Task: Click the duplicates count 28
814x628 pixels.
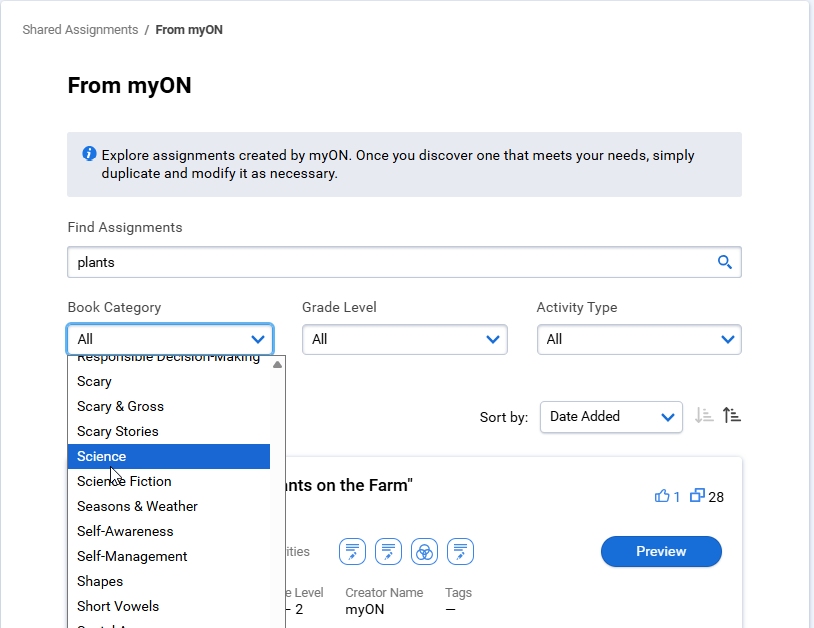Action: pos(716,497)
